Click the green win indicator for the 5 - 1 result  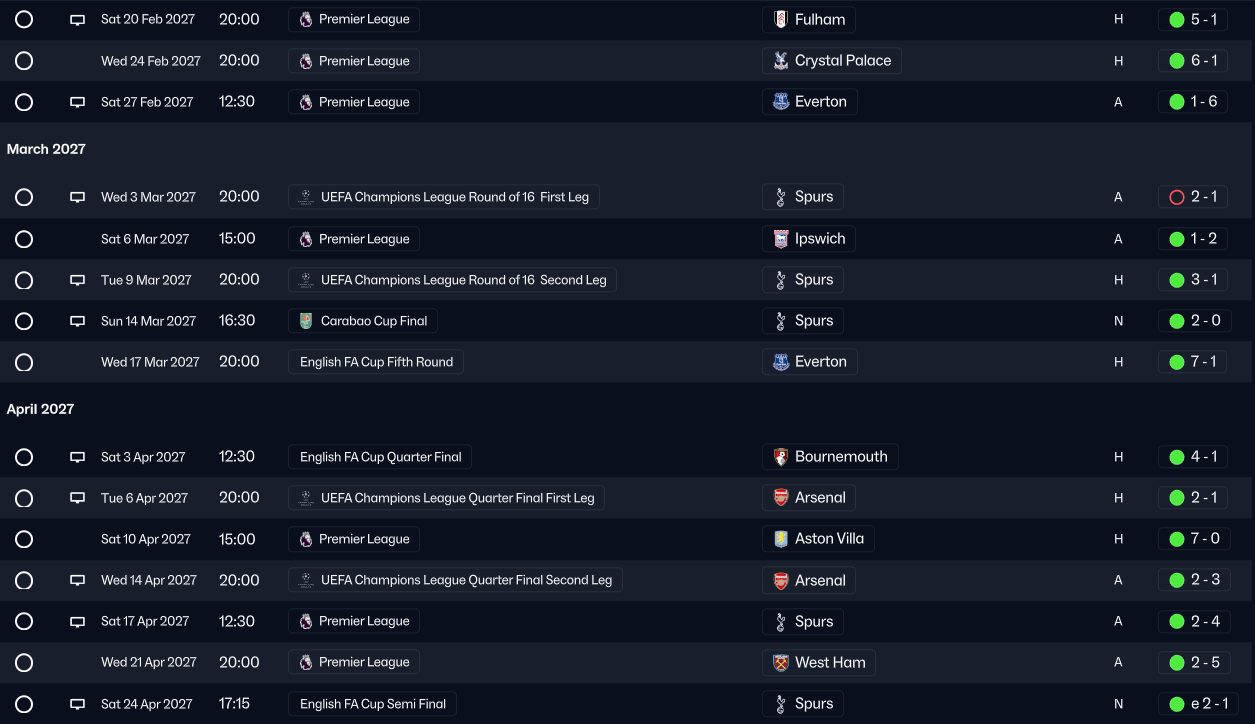(1177, 20)
